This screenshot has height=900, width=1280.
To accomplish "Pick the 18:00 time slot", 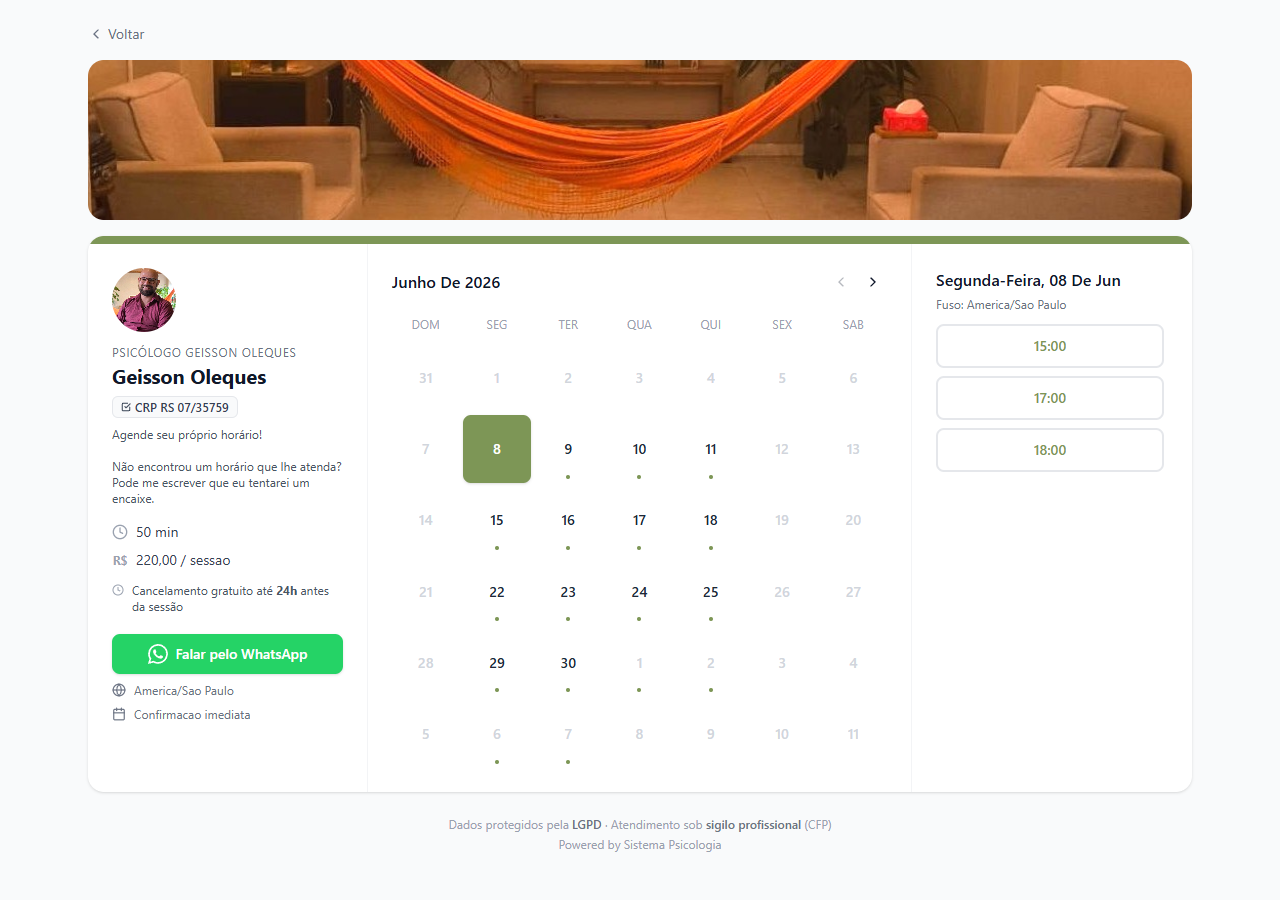I will (x=1050, y=450).
